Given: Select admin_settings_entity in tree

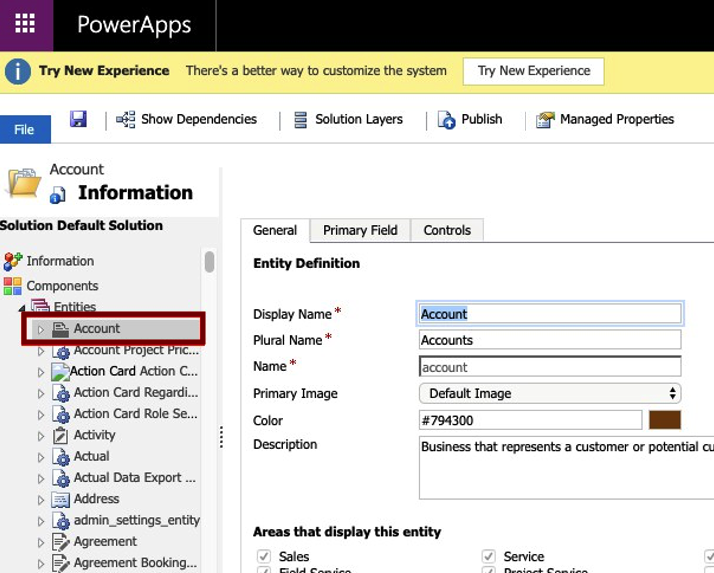Looking at the screenshot, I should coord(137,521).
